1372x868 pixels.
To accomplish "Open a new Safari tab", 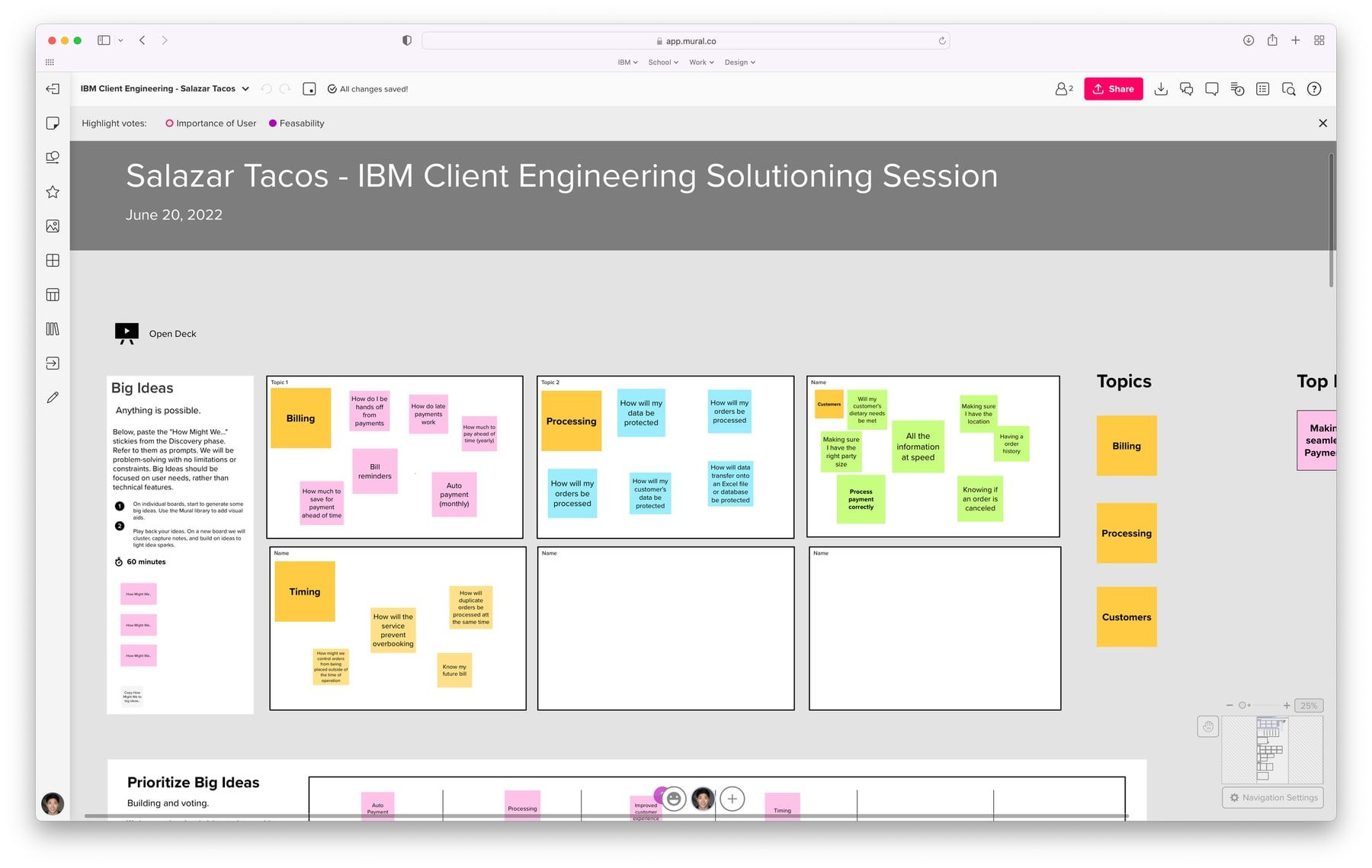I will point(1296,40).
